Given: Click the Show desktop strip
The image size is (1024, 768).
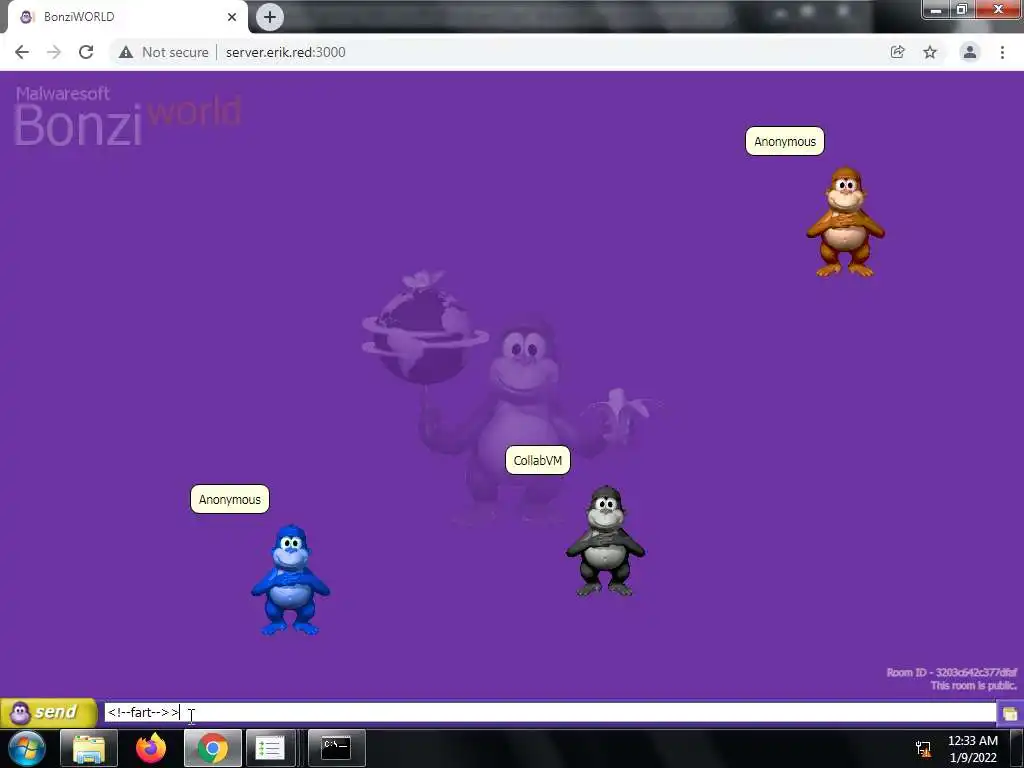Looking at the screenshot, I should click(1017, 748).
